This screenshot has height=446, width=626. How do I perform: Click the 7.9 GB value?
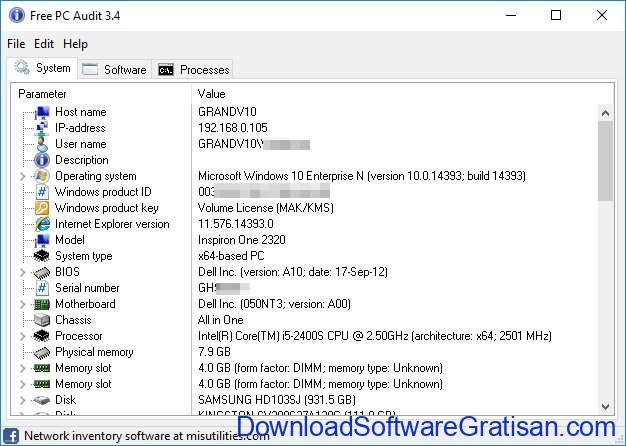tap(214, 352)
